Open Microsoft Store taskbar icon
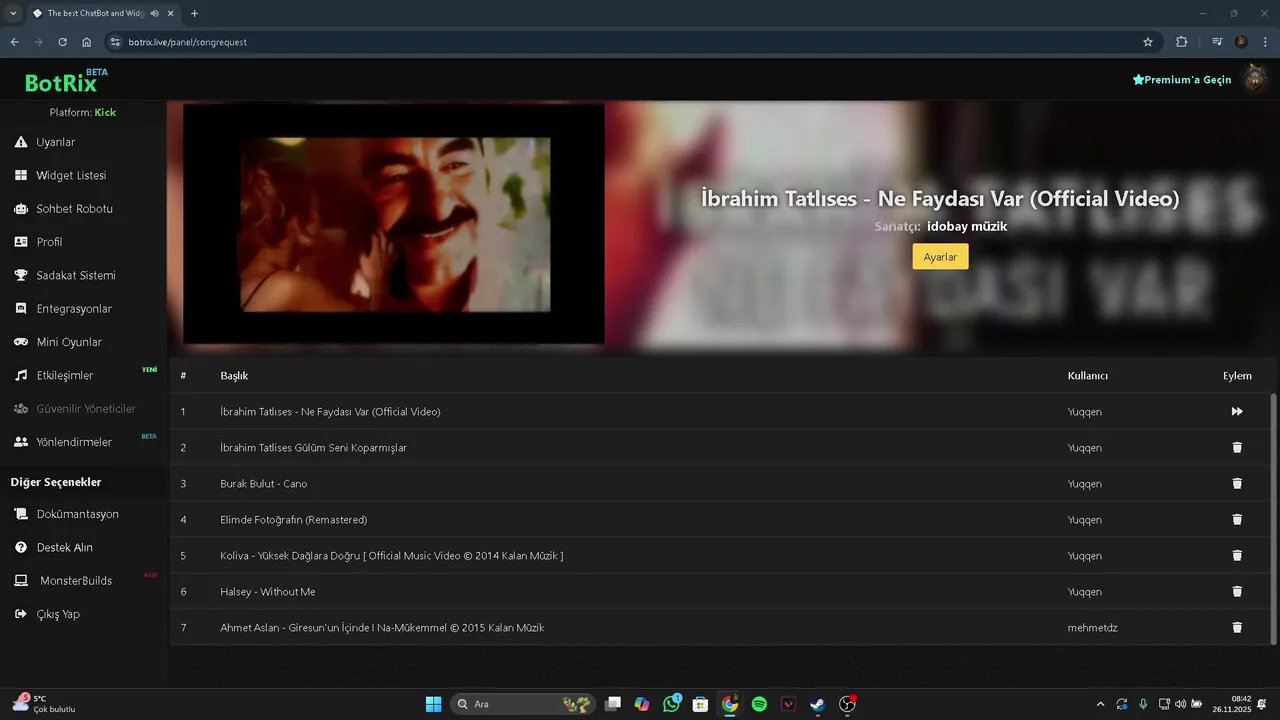Image resolution: width=1280 pixels, height=720 pixels. pyautogui.click(x=701, y=704)
